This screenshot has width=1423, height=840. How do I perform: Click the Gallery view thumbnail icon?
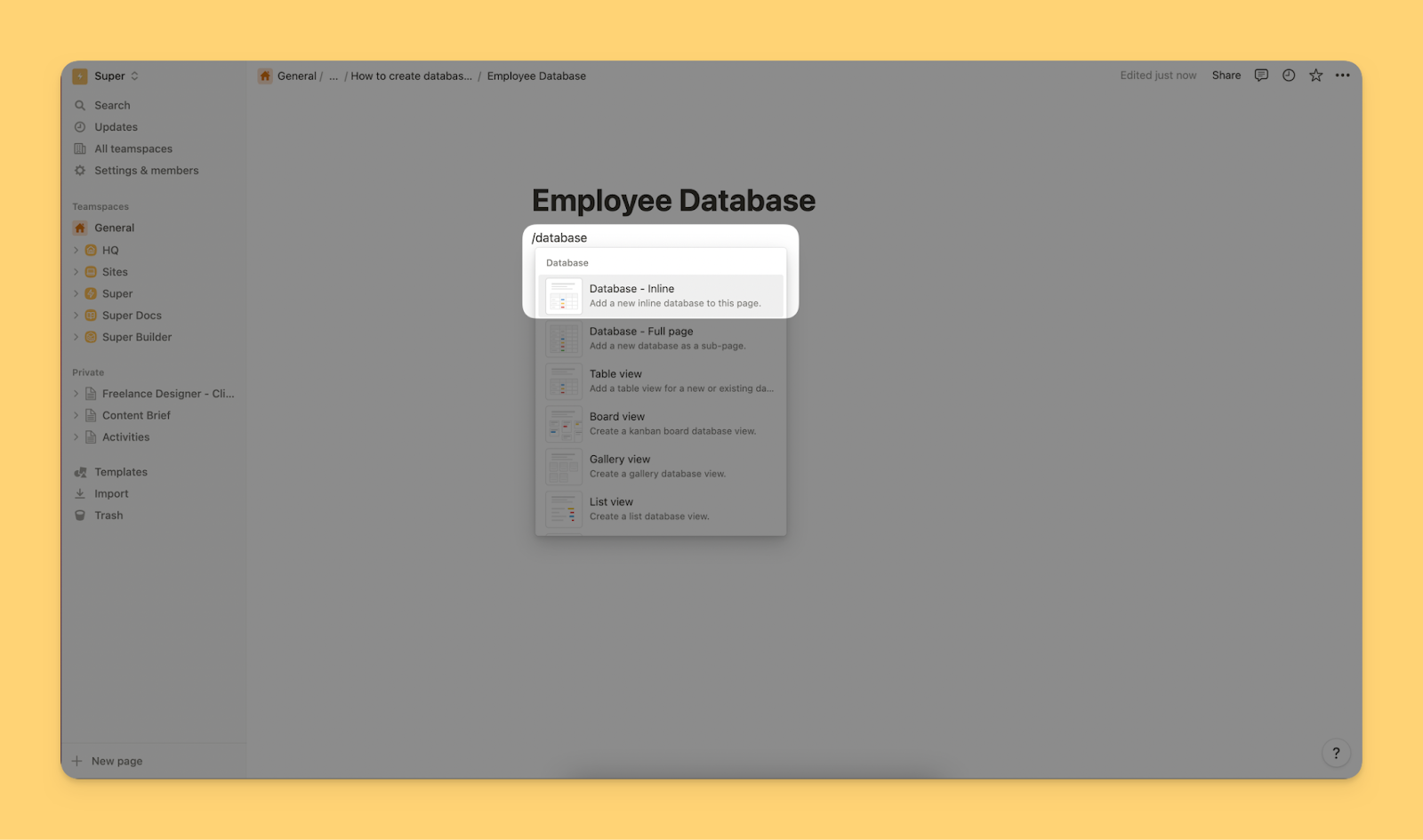564,467
